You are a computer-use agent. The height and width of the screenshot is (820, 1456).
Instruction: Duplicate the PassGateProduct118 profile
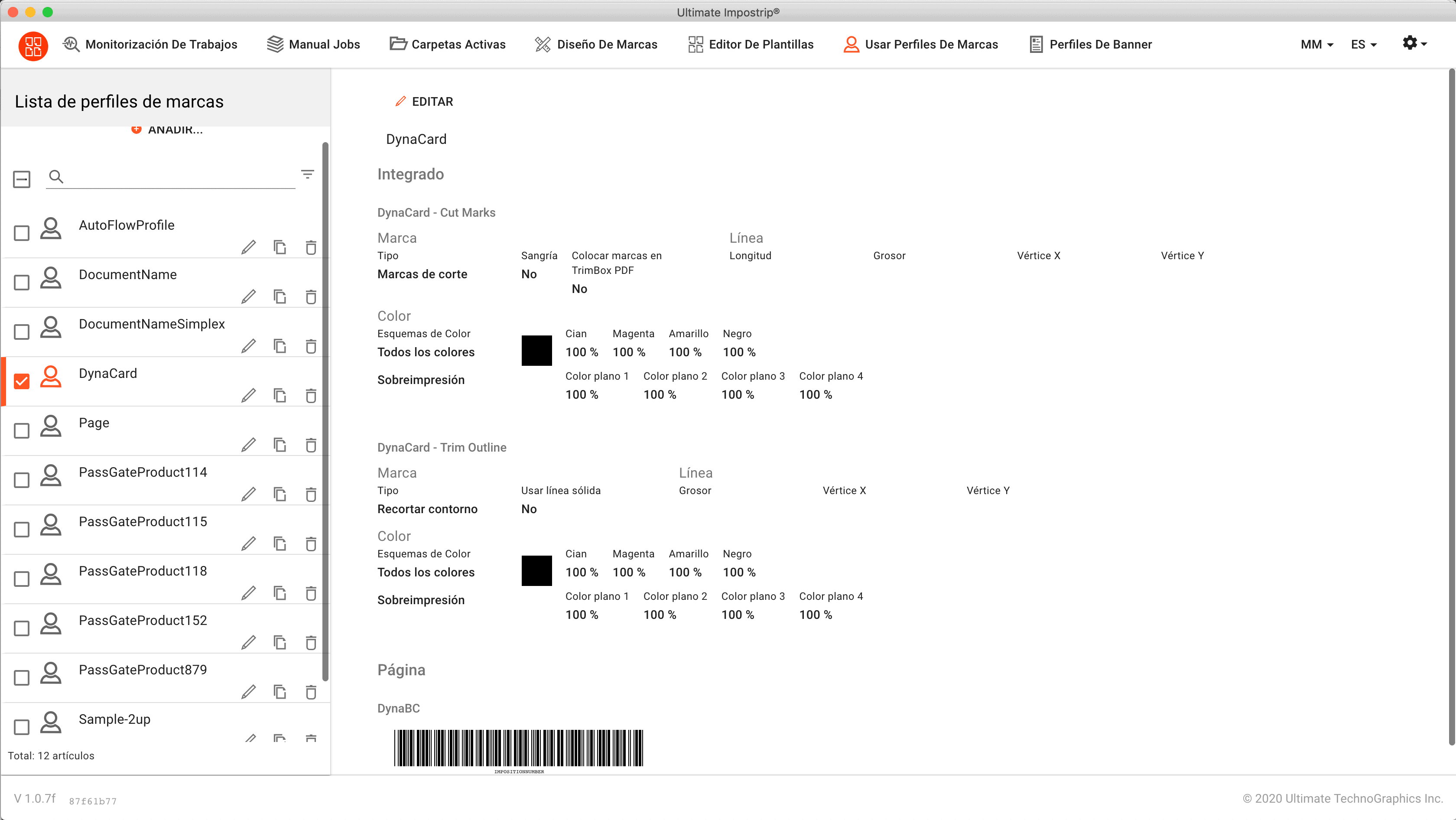pyautogui.click(x=280, y=593)
